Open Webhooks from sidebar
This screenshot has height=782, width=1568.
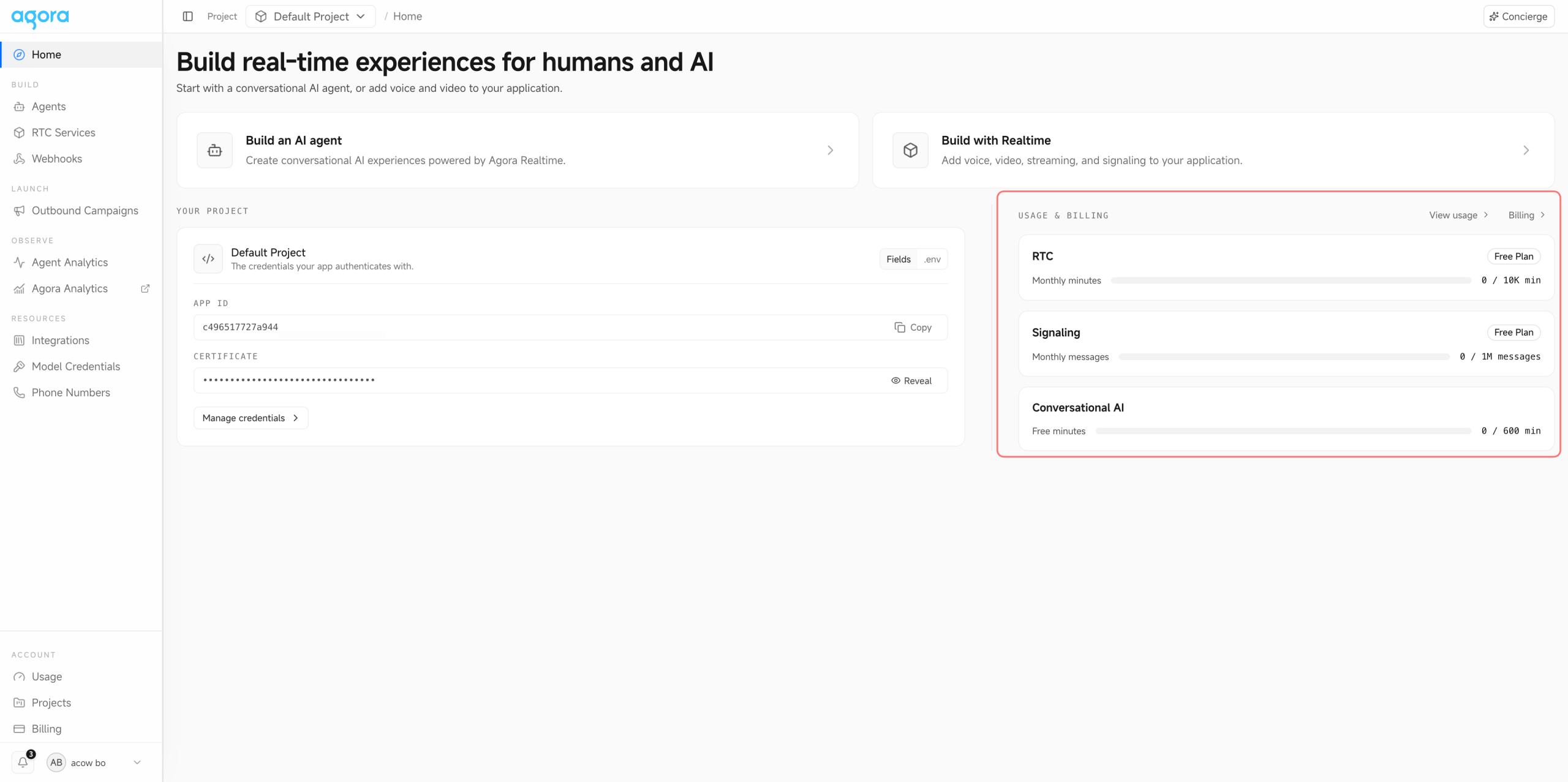click(x=81, y=159)
